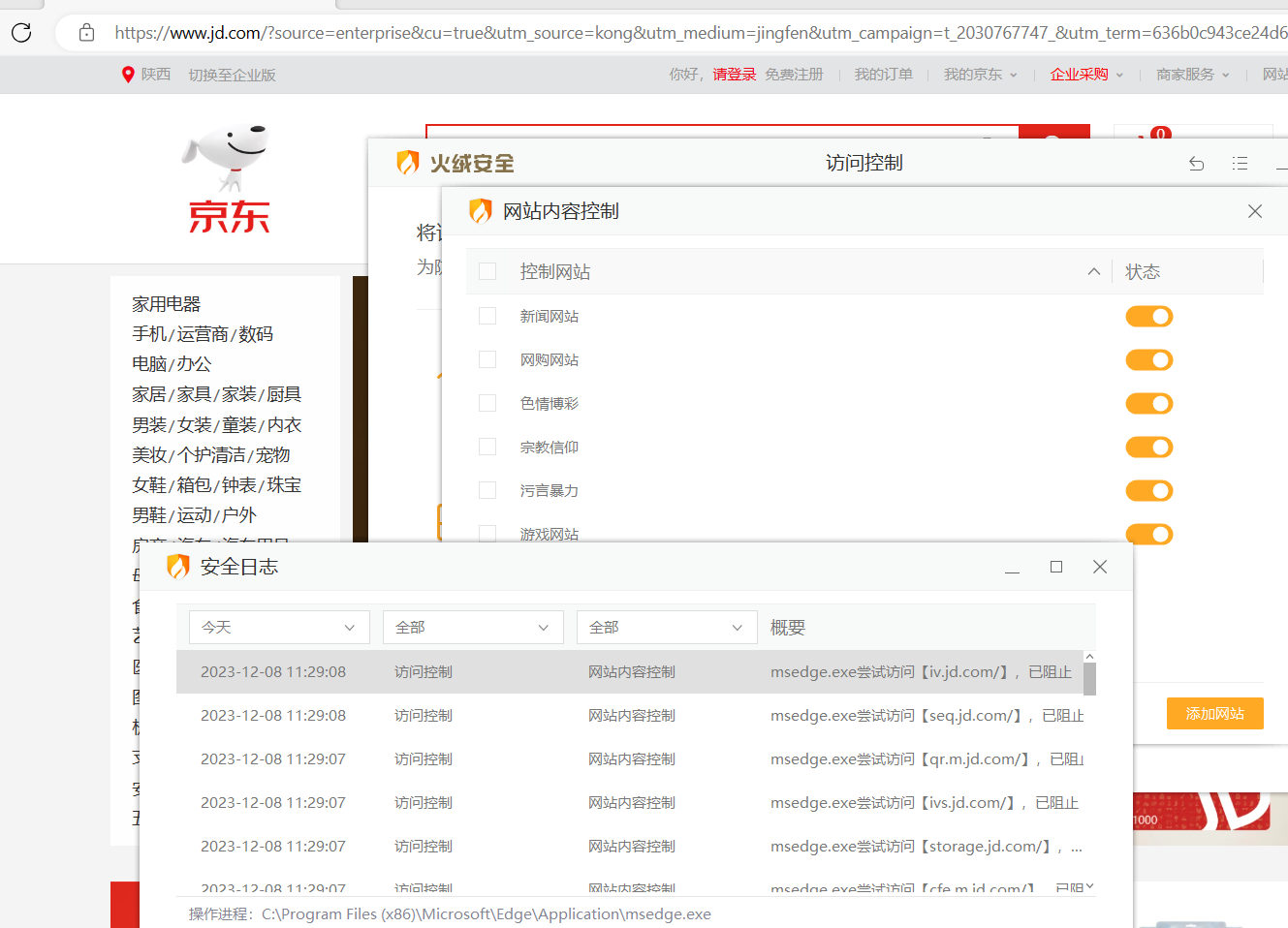Tick the select-all checkbox beside 控制网站
The height and width of the screenshot is (928, 1288).
[x=487, y=272]
